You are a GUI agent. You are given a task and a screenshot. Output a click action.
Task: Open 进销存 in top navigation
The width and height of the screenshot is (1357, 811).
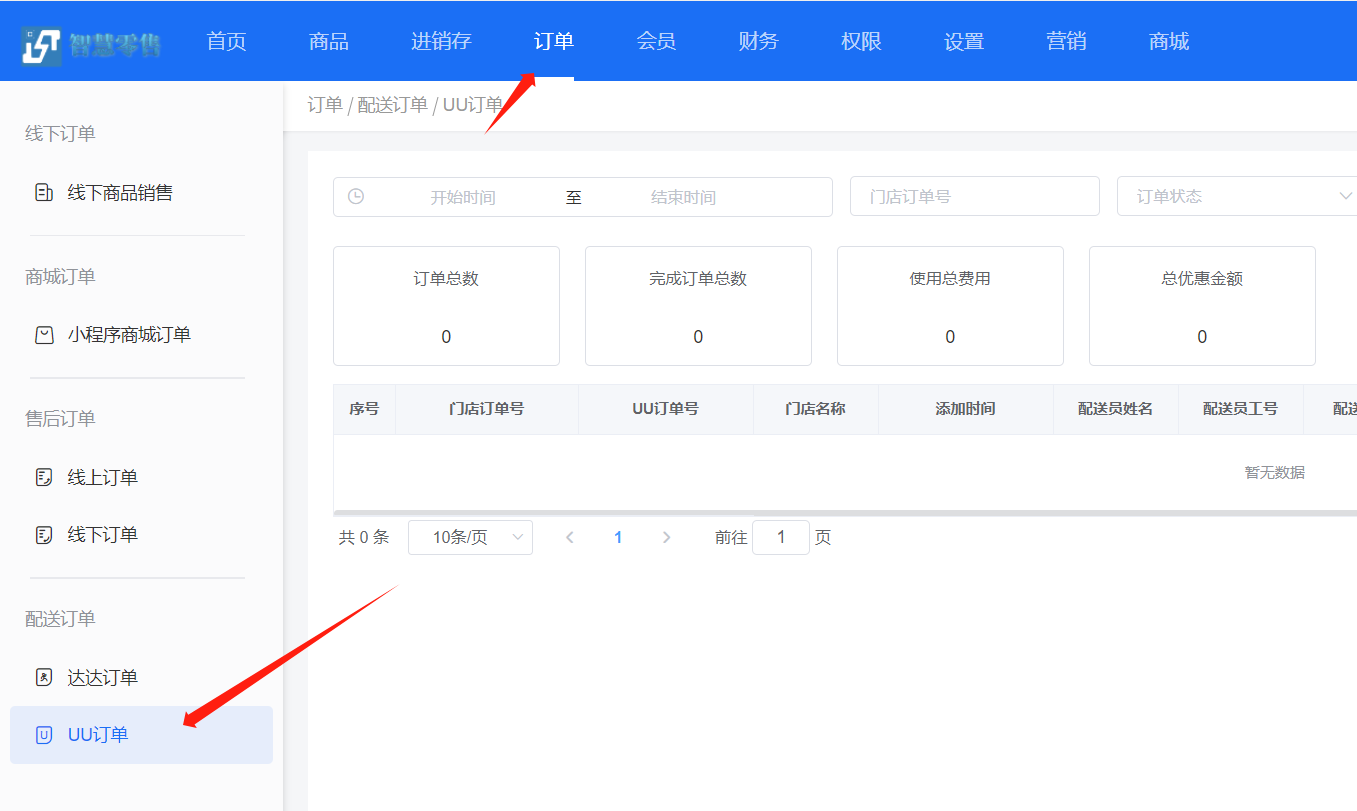(x=441, y=41)
